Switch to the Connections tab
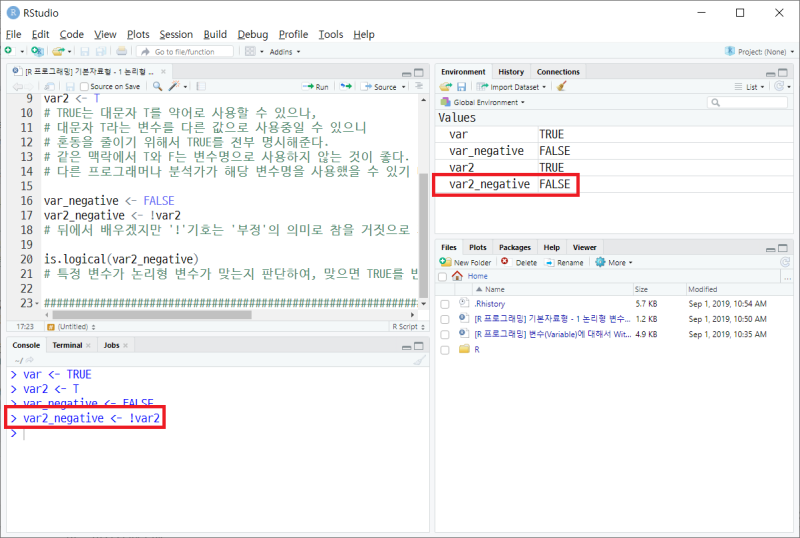 558,72
